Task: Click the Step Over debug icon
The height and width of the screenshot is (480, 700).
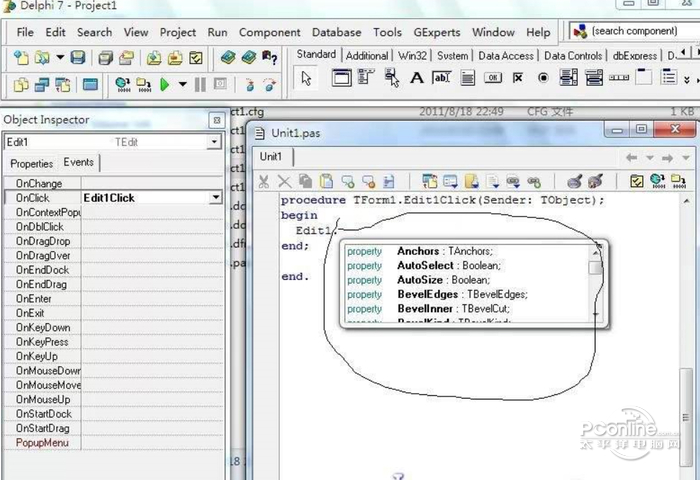Action: [270, 84]
